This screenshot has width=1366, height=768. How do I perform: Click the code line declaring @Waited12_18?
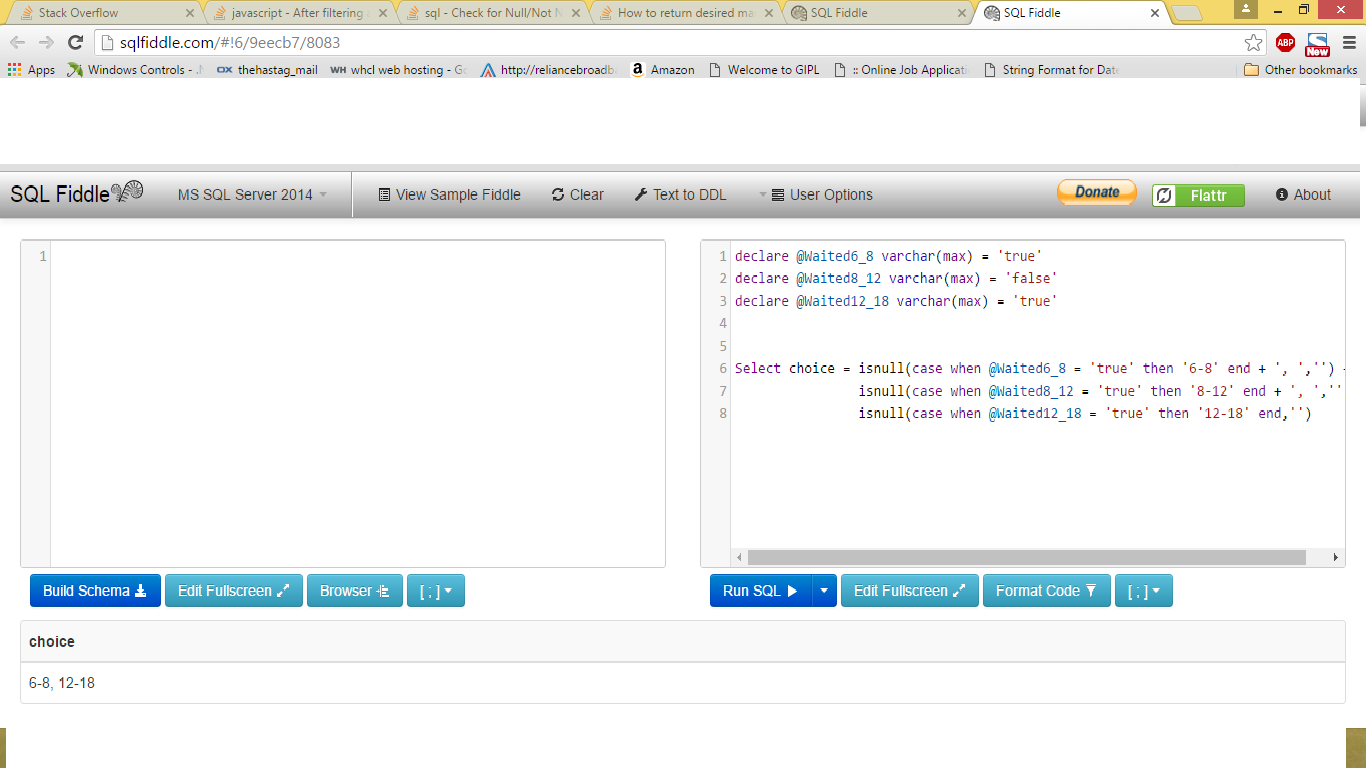pyautogui.click(x=896, y=301)
